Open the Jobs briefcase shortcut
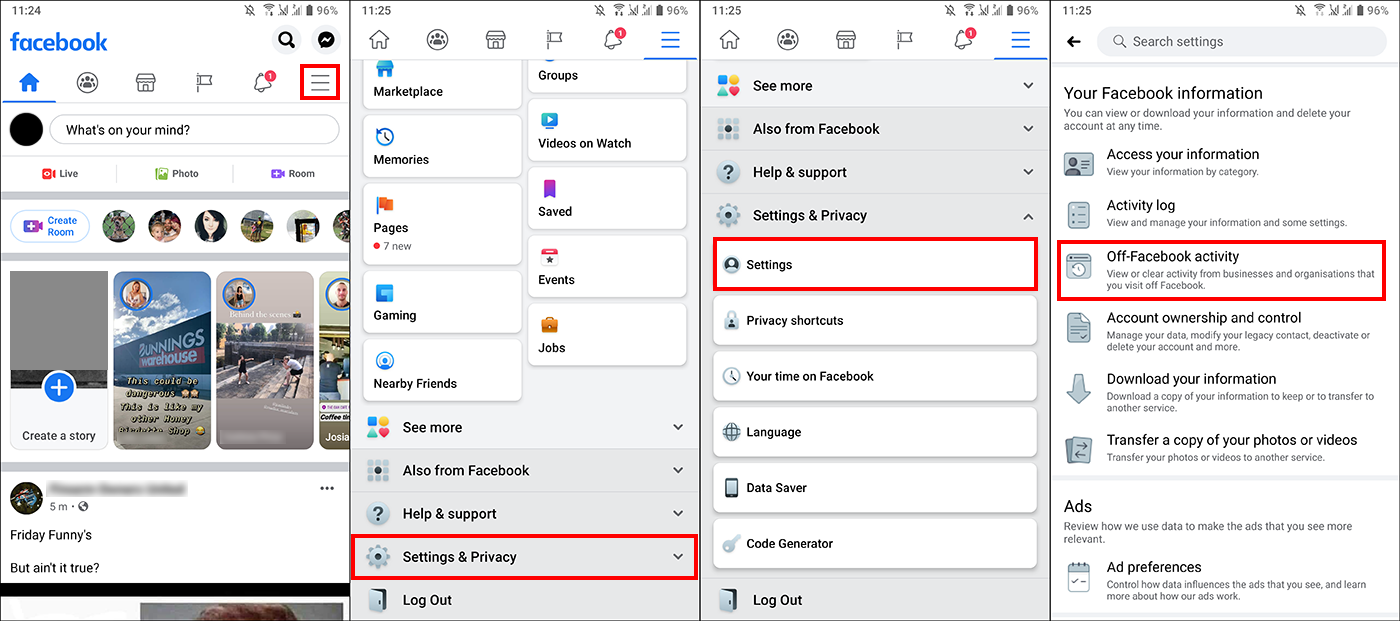The height and width of the screenshot is (621, 1400). [x=607, y=334]
